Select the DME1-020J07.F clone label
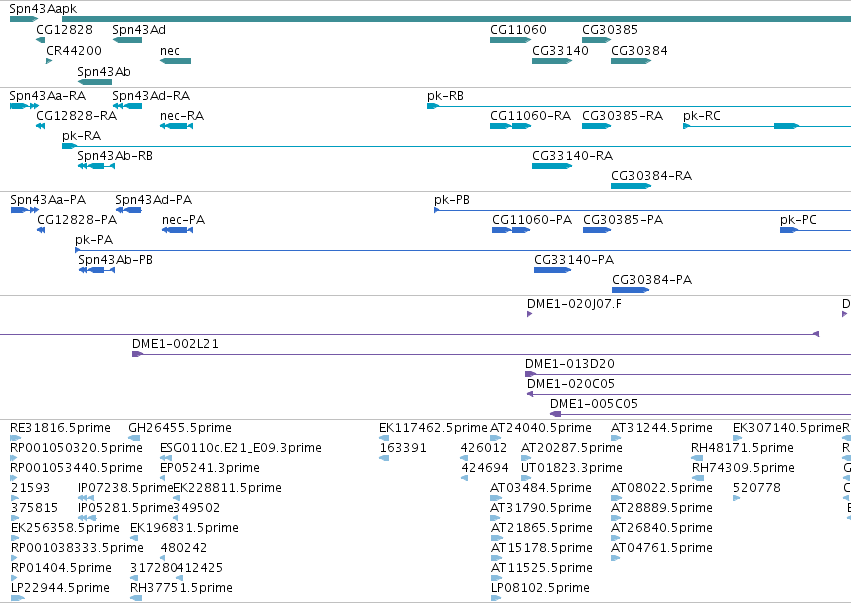The image size is (851, 603). click(575, 304)
